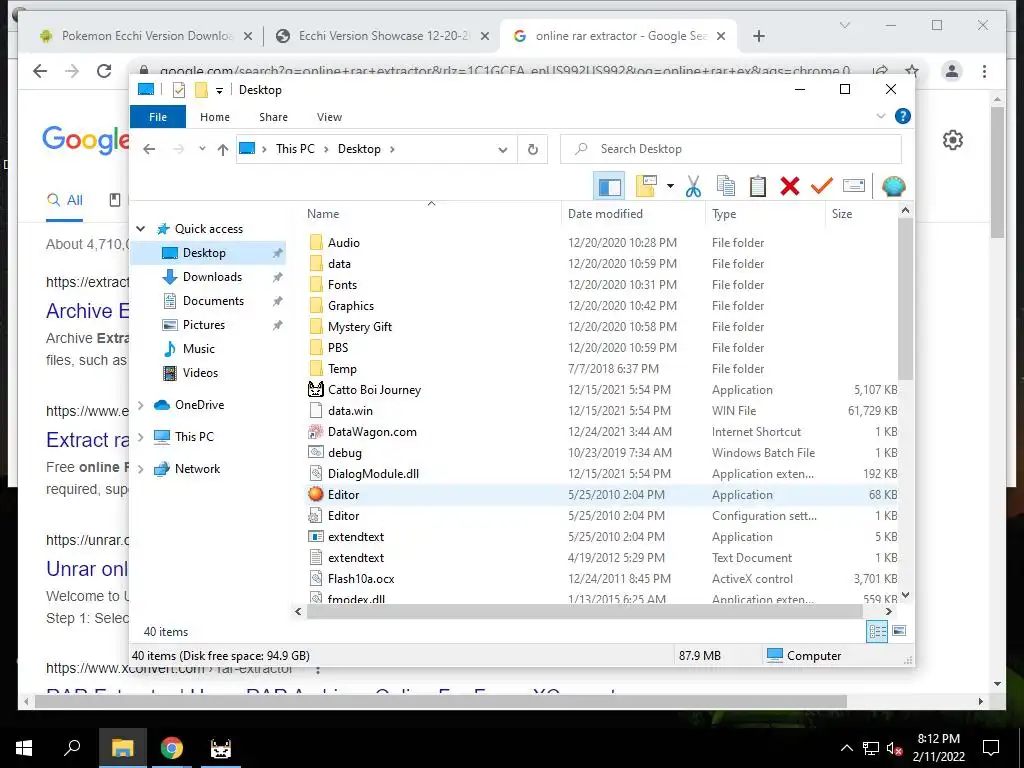Click the Quick Access Toolbar properties checkmark icon
This screenshot has width=1024, height=768.
(178, 90)
